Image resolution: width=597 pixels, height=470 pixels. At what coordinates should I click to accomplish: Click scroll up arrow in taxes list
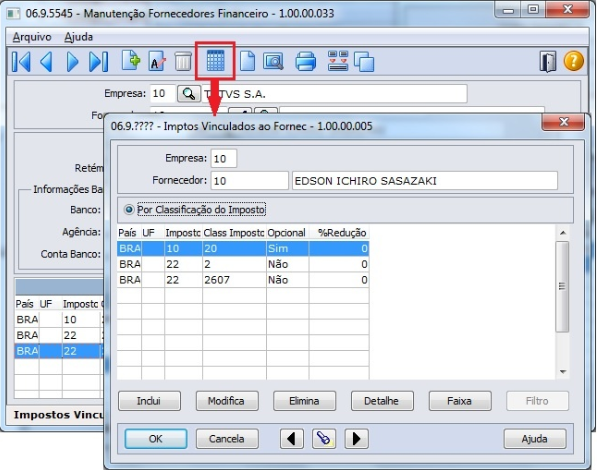click(x=563, y=233)
